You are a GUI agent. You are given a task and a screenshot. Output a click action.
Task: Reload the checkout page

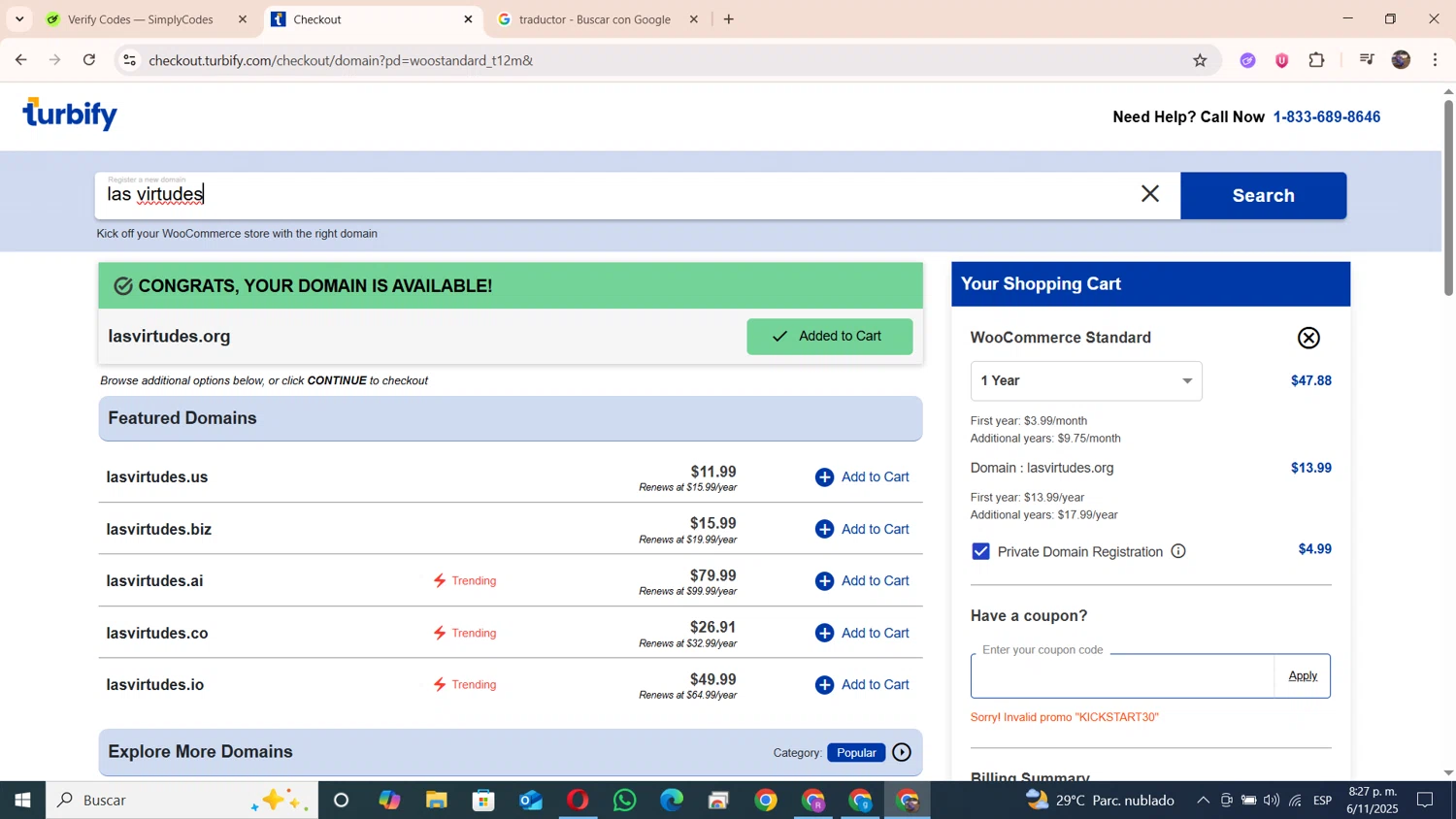coord(89,60)
